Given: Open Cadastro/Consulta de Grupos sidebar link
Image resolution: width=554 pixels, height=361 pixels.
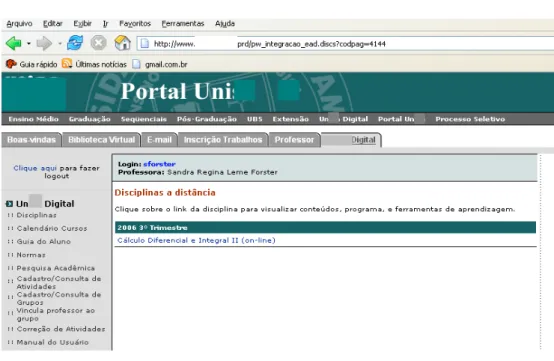Looking at the screenshot, I should (x=59, y=298).
